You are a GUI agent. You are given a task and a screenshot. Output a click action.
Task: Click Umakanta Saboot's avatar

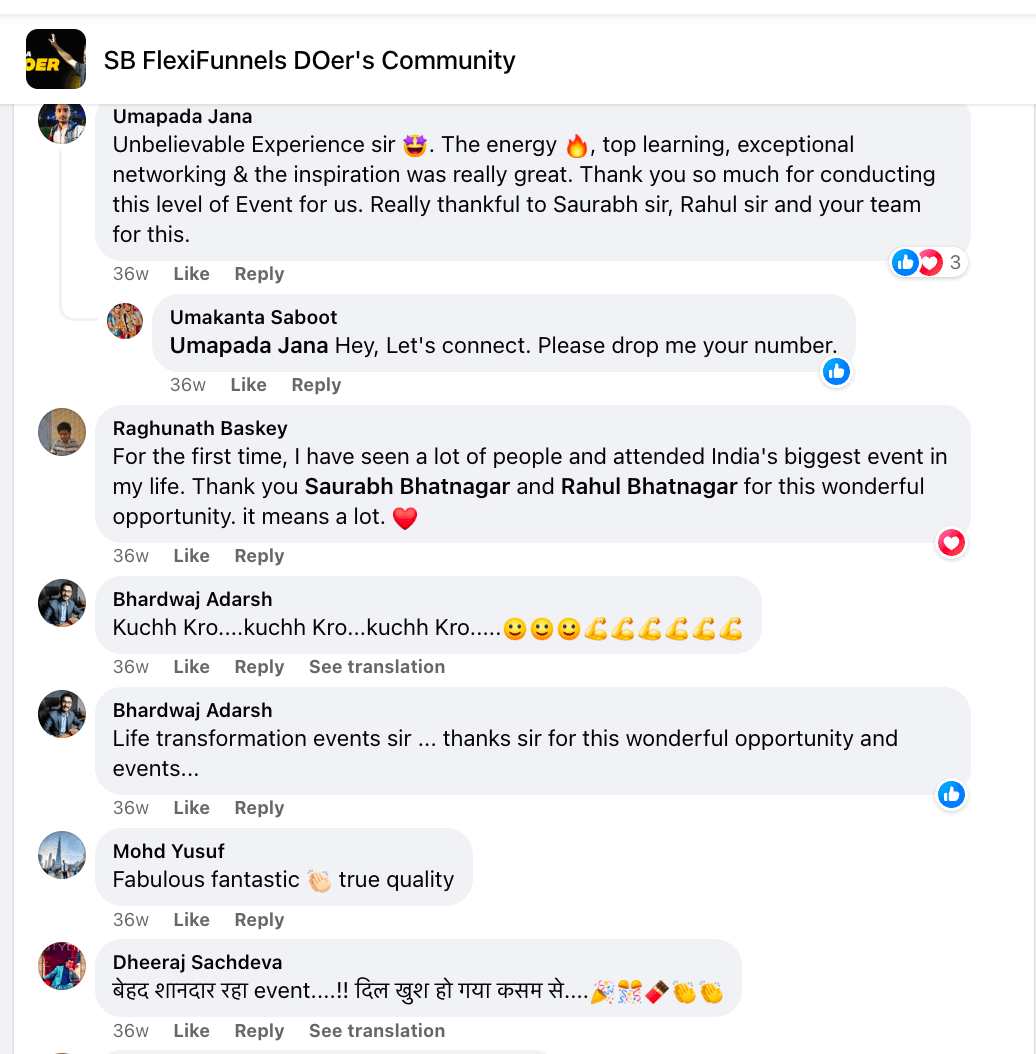pos(125,321)
